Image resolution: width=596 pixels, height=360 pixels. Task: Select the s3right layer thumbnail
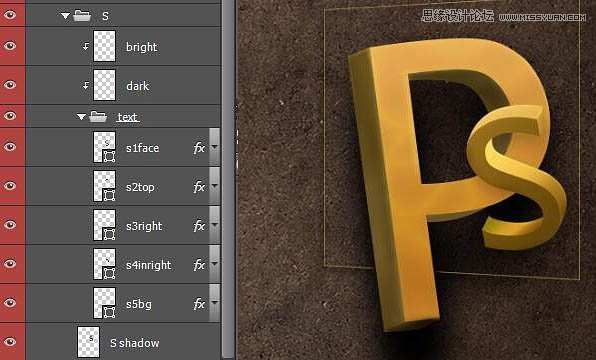coord(105,225)
